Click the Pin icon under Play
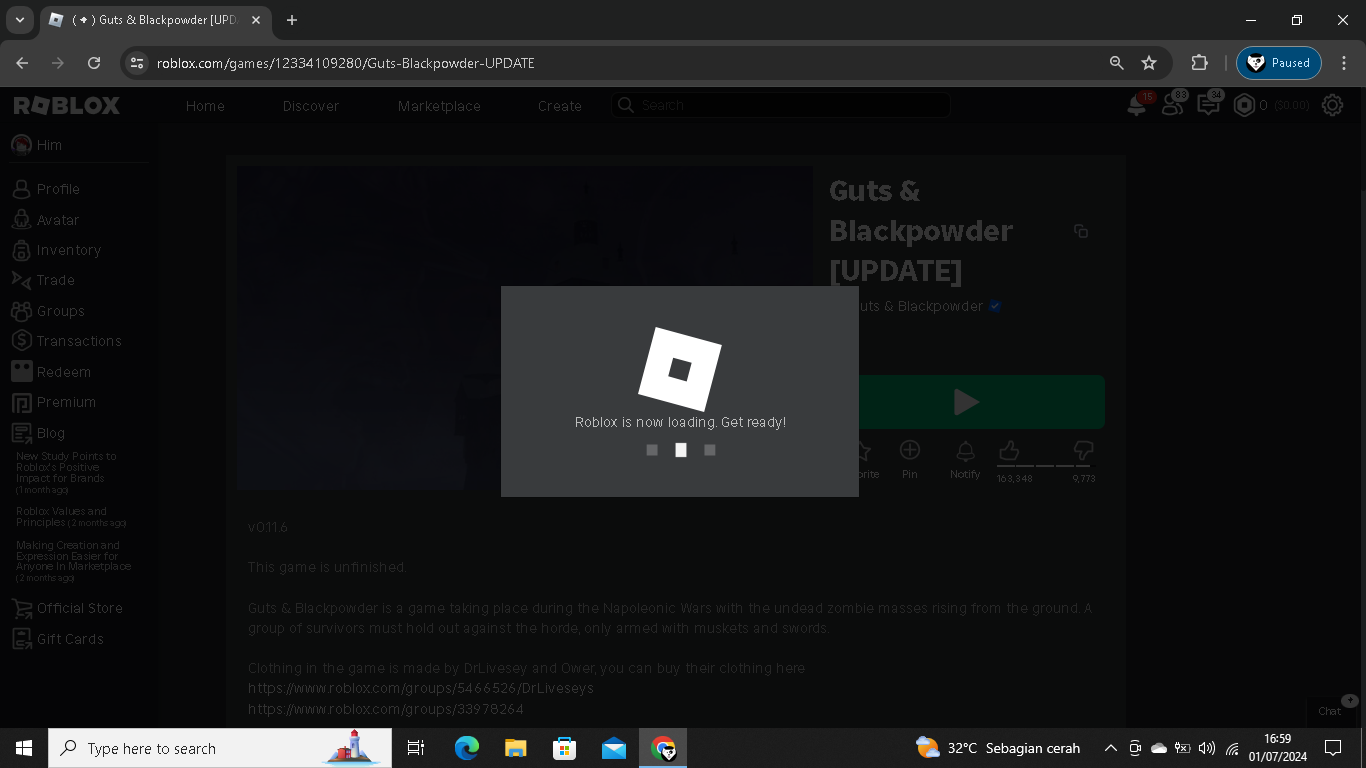 point(910,451)
